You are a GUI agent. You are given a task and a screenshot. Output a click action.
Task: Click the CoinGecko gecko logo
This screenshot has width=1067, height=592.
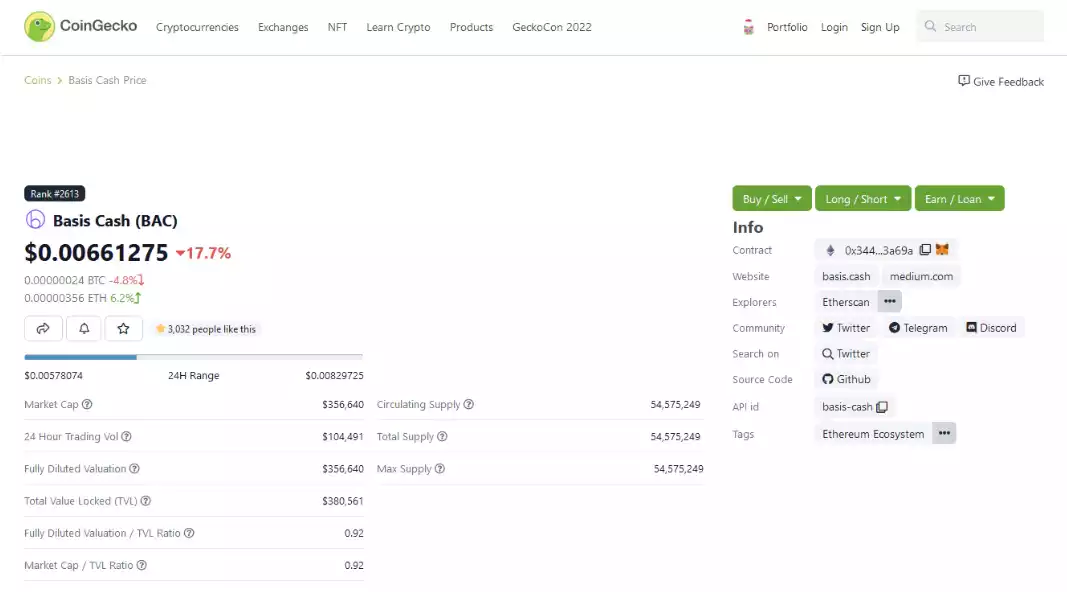tap(39, 27)
